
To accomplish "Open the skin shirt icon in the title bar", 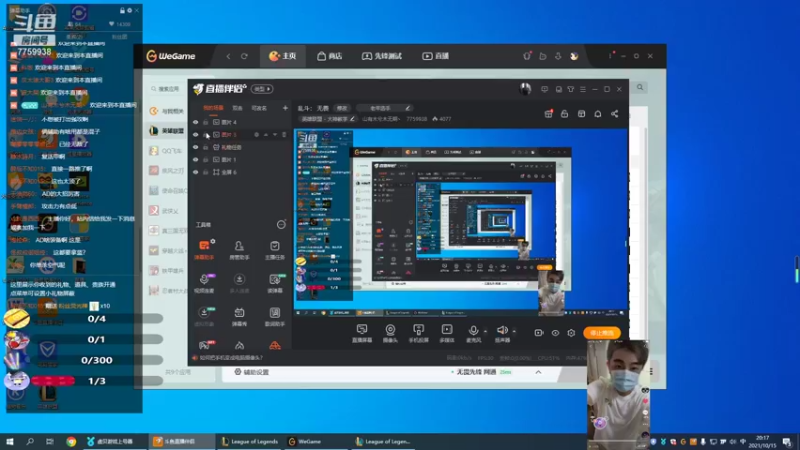I will [x=570, y=89].
